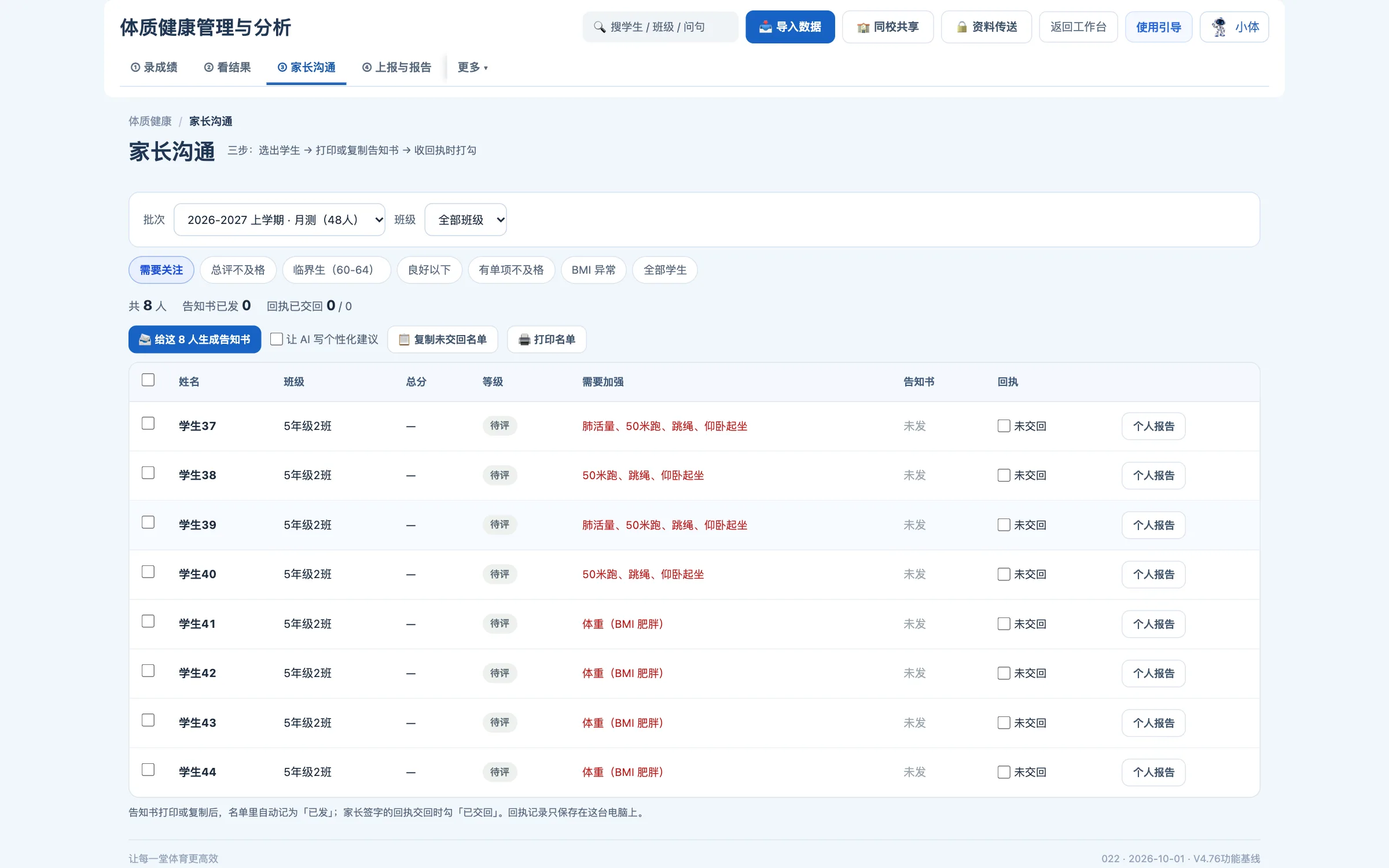
Task: Click the 返回工作台 button
Action: tap(1078, 27)
